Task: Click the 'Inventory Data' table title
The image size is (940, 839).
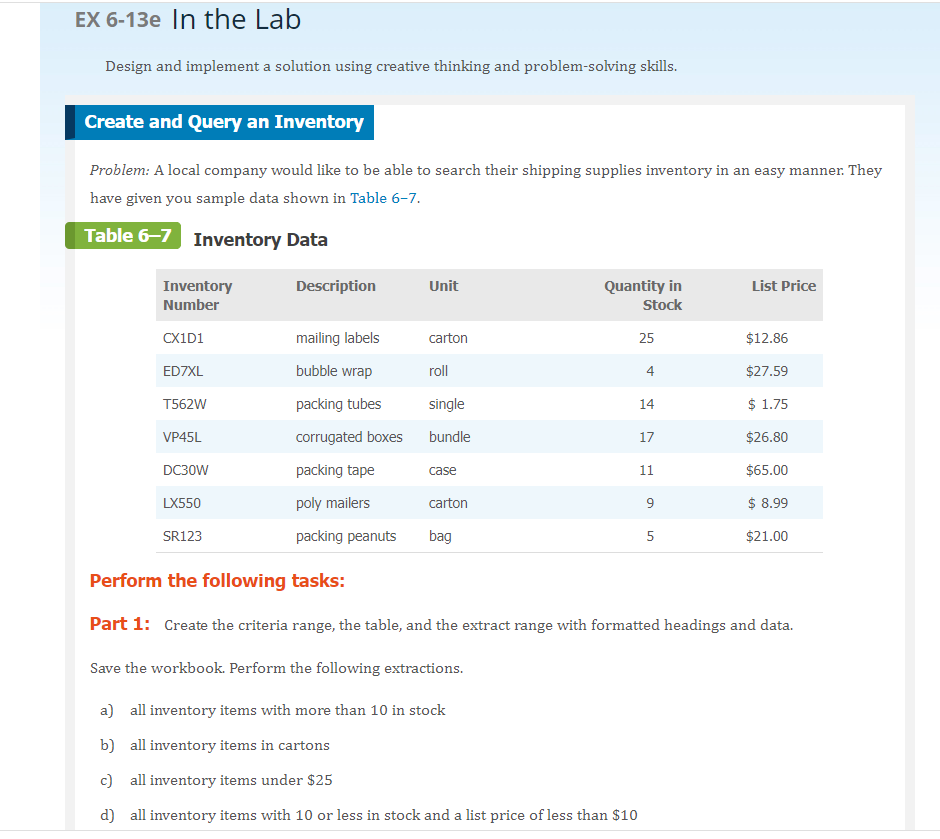Action: click(260, 240)
